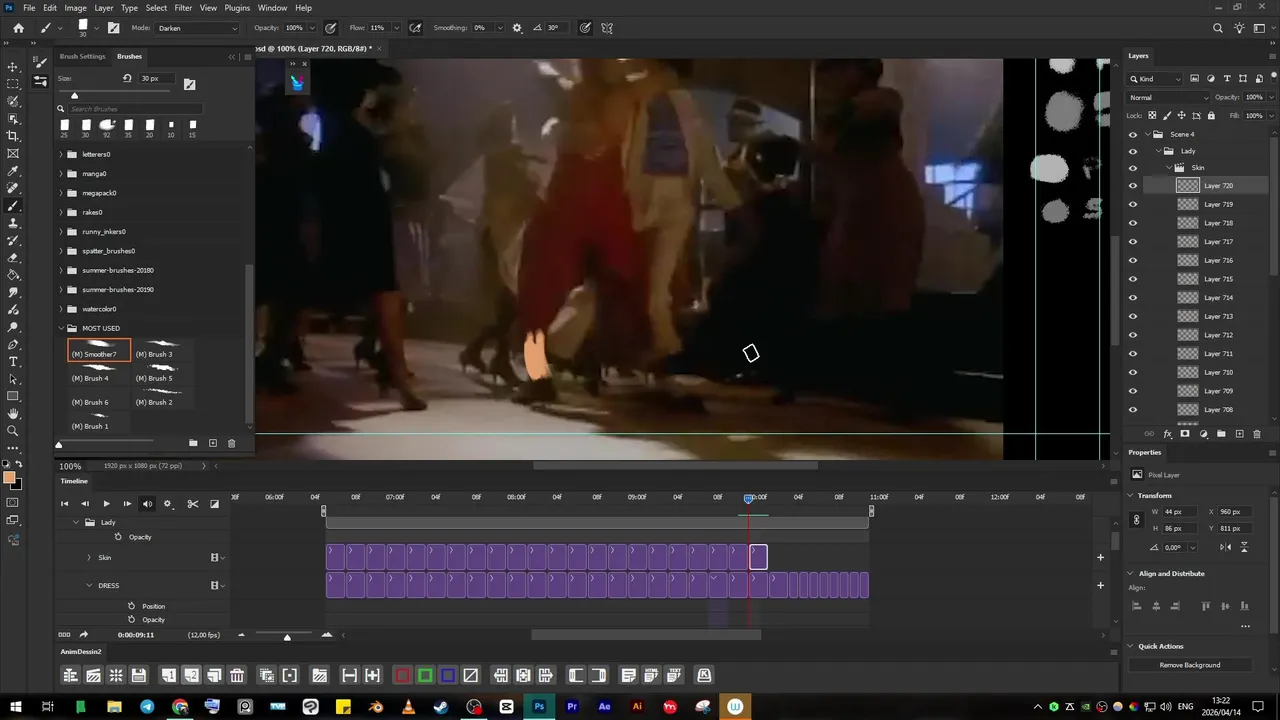This screenshot has width=1280, height=720.
Task: Select the Rectangular Marquee tool
Action: coord(13,83)
